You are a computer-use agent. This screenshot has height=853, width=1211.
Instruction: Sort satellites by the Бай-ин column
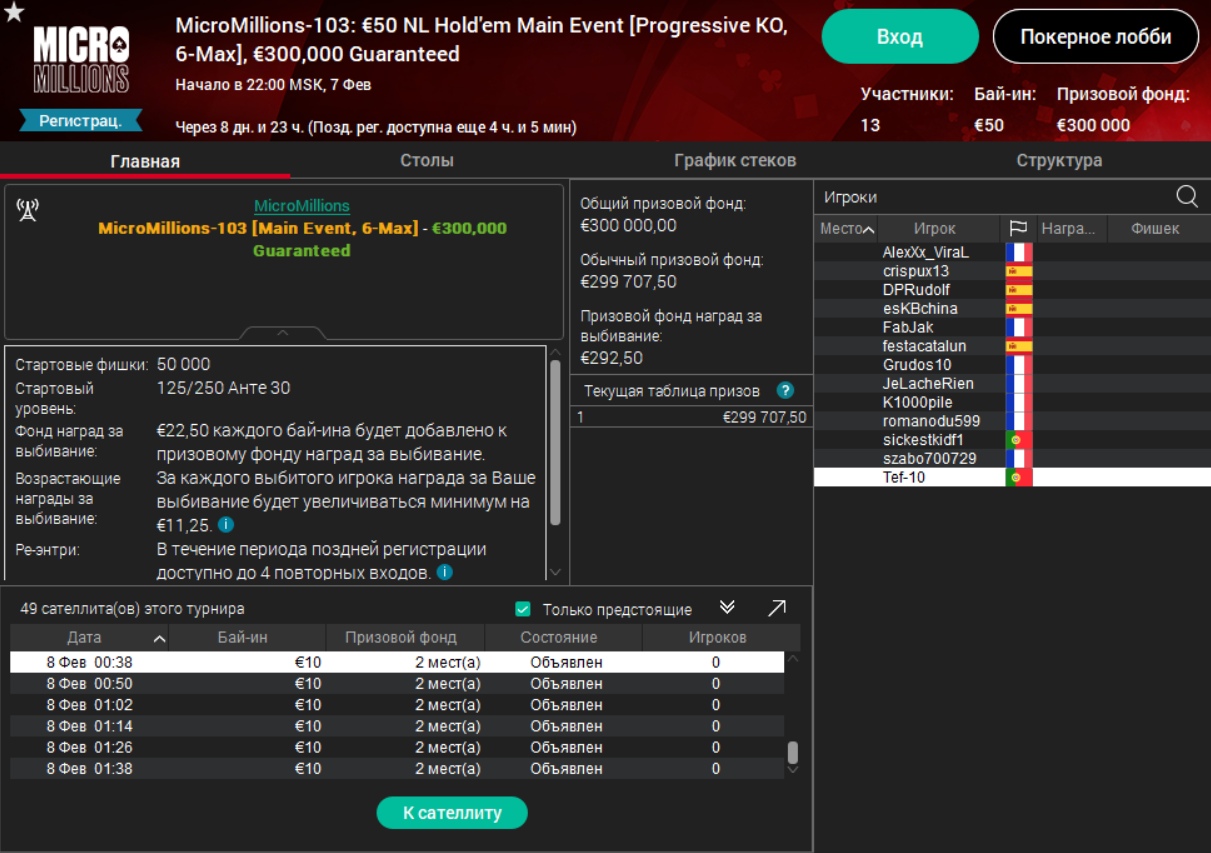point(247,637)
